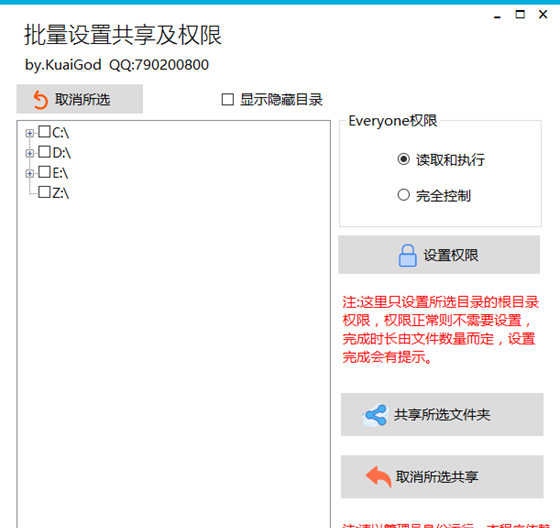Select the E:\ label in tree
The image size is (560, 528).
coord(60,173)
